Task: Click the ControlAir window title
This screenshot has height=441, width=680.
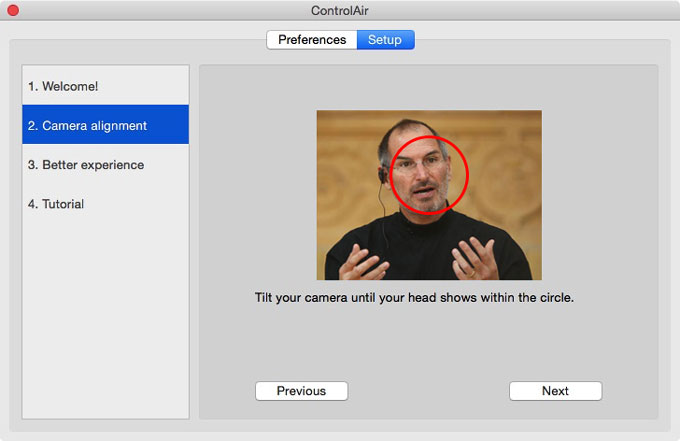Action: pos(340,10)
